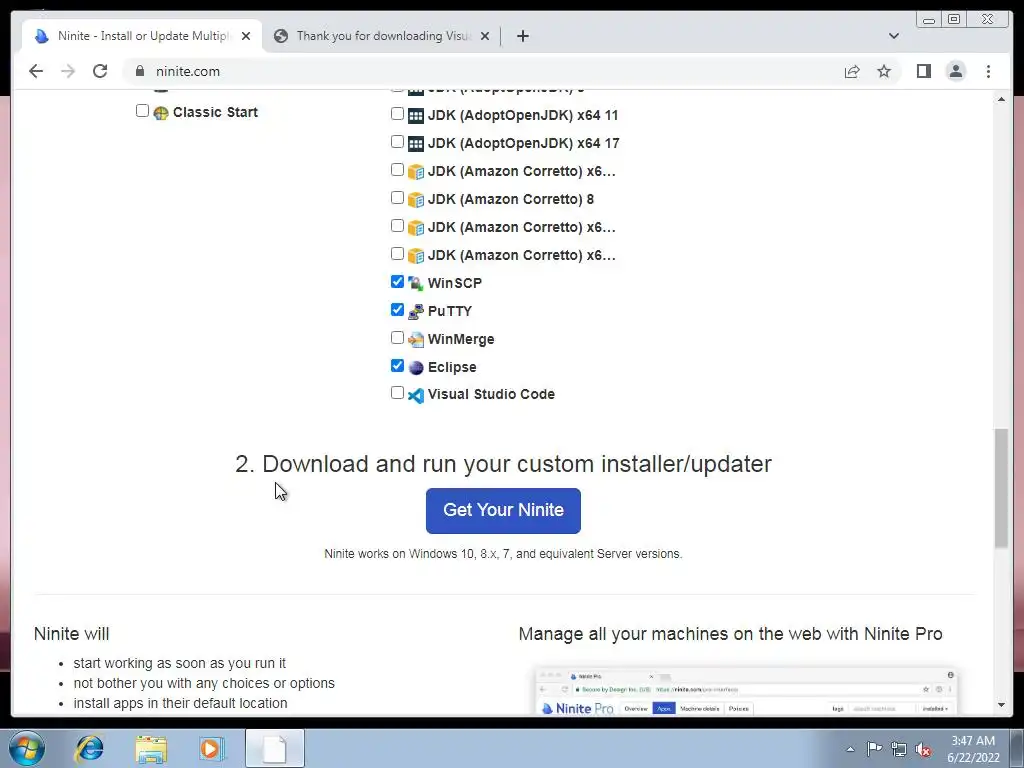
Task: Click the open file taskbar button
Action: (x=275, y=748)
